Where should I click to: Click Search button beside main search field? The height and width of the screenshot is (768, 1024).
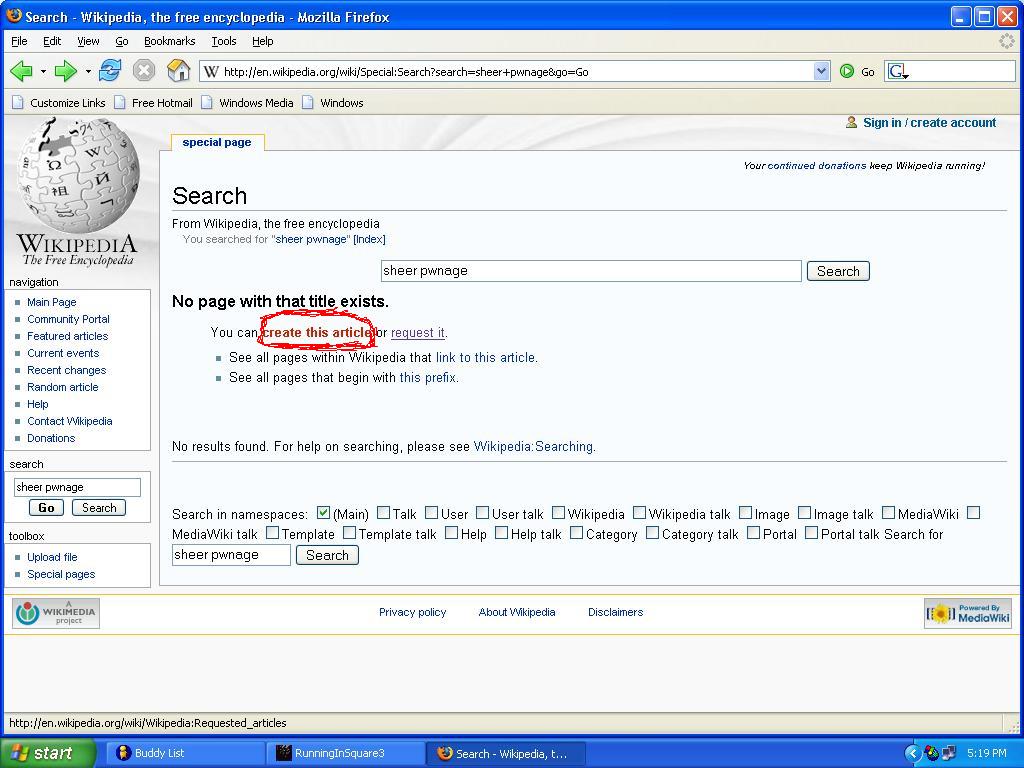point(839,271)
